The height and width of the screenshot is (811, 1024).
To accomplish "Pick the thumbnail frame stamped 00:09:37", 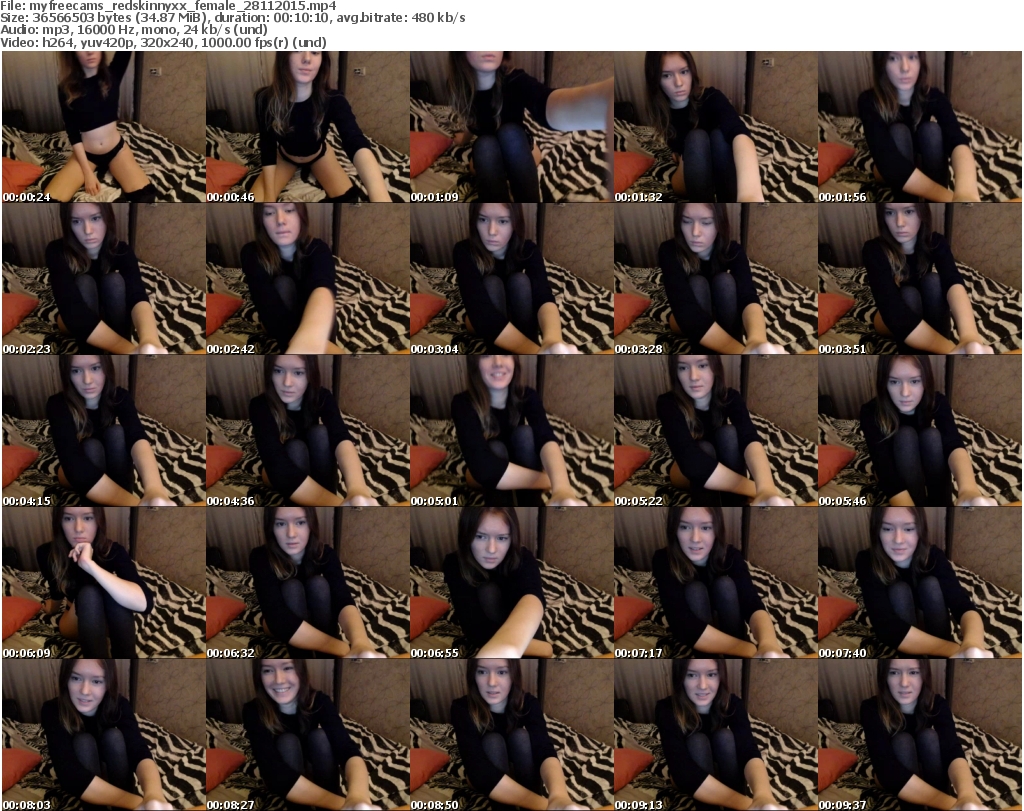I will [x=920, y=735].
